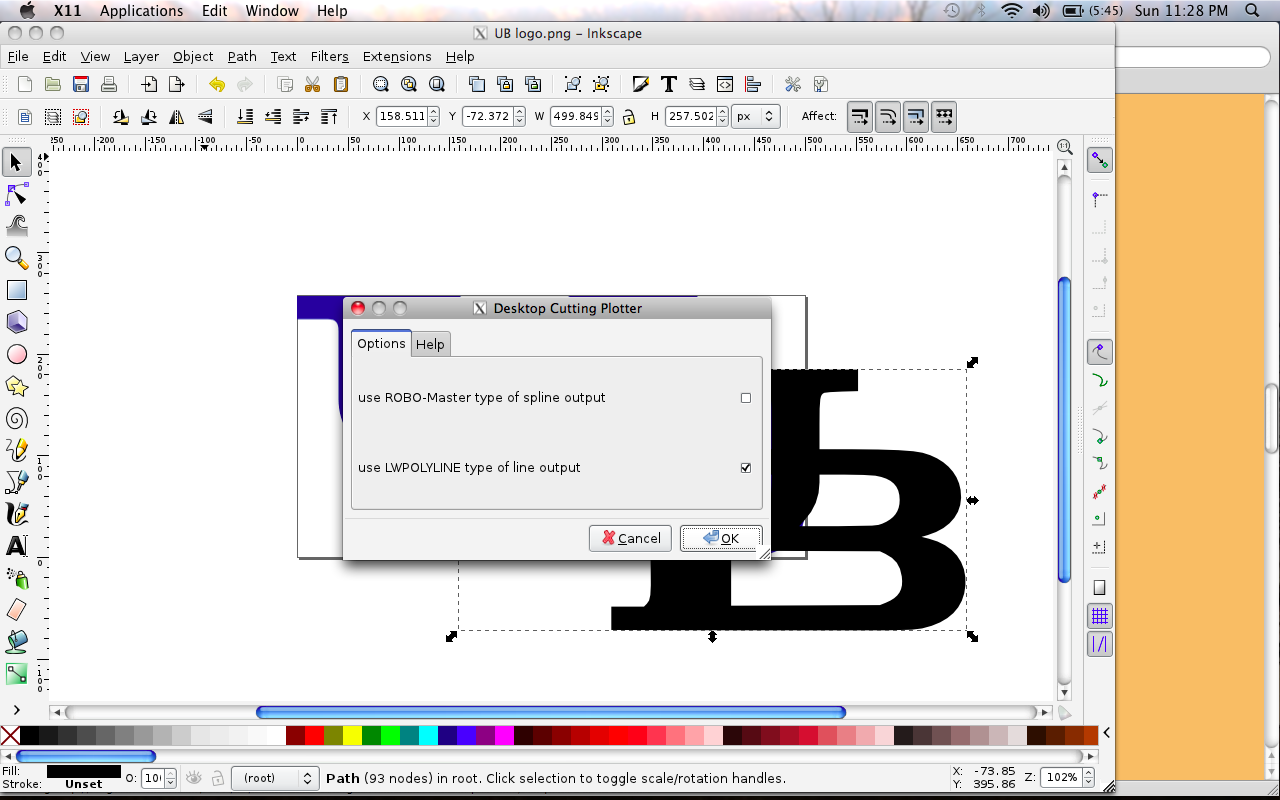Uncheck LWPOLYLINE type of line output
1280x800 pixels.
tap(745, 468)
